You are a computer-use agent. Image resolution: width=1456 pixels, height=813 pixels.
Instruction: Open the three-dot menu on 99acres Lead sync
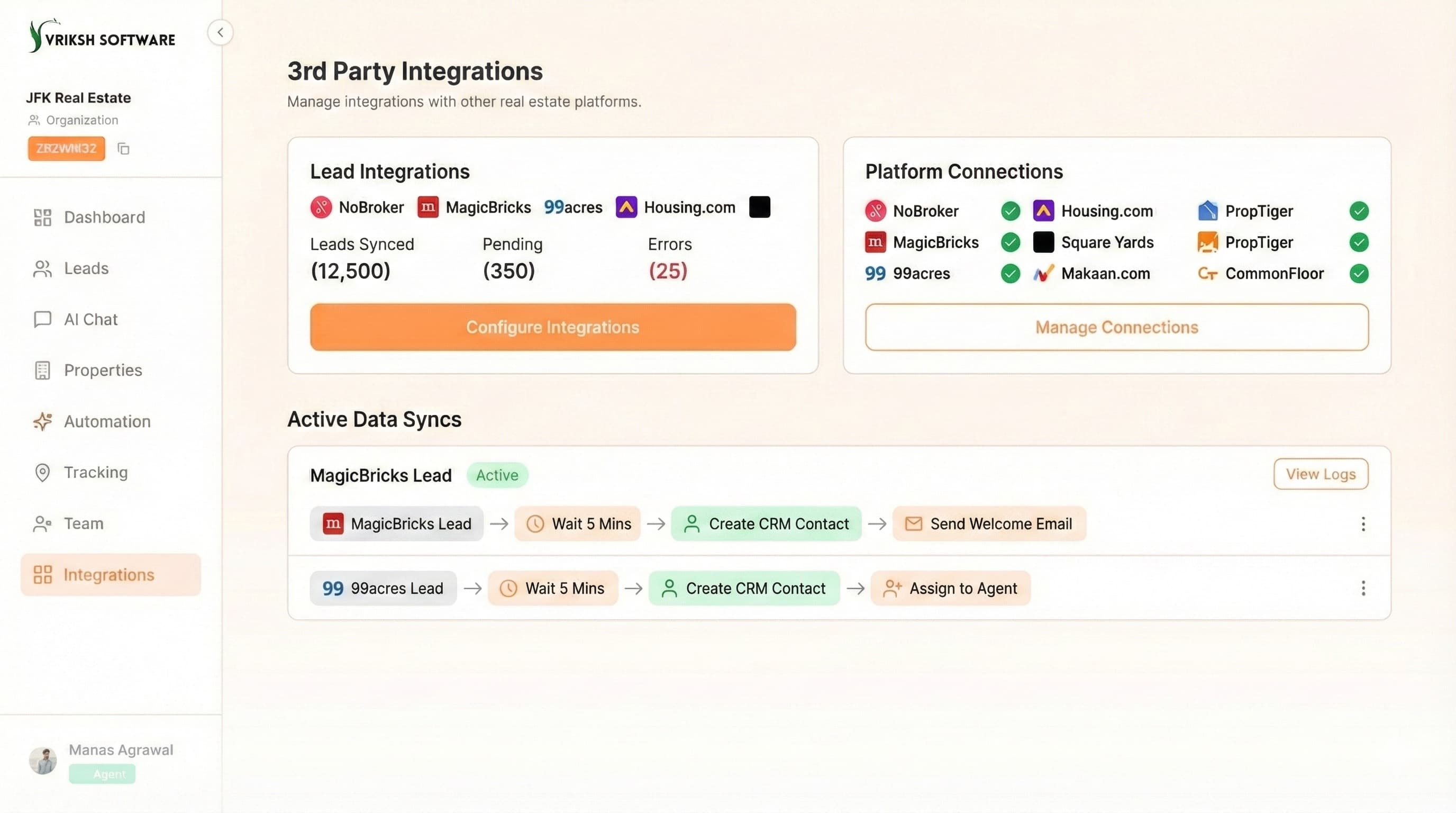click(x=1363, y=589)
